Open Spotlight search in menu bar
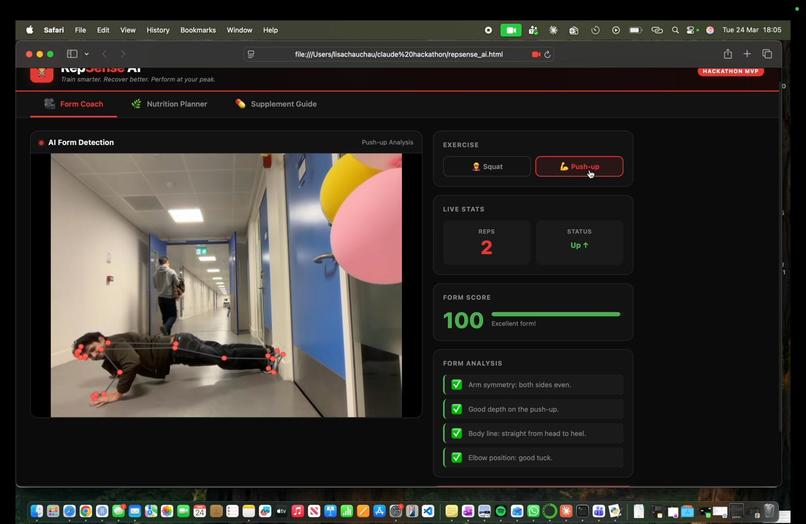 (675, 30)
